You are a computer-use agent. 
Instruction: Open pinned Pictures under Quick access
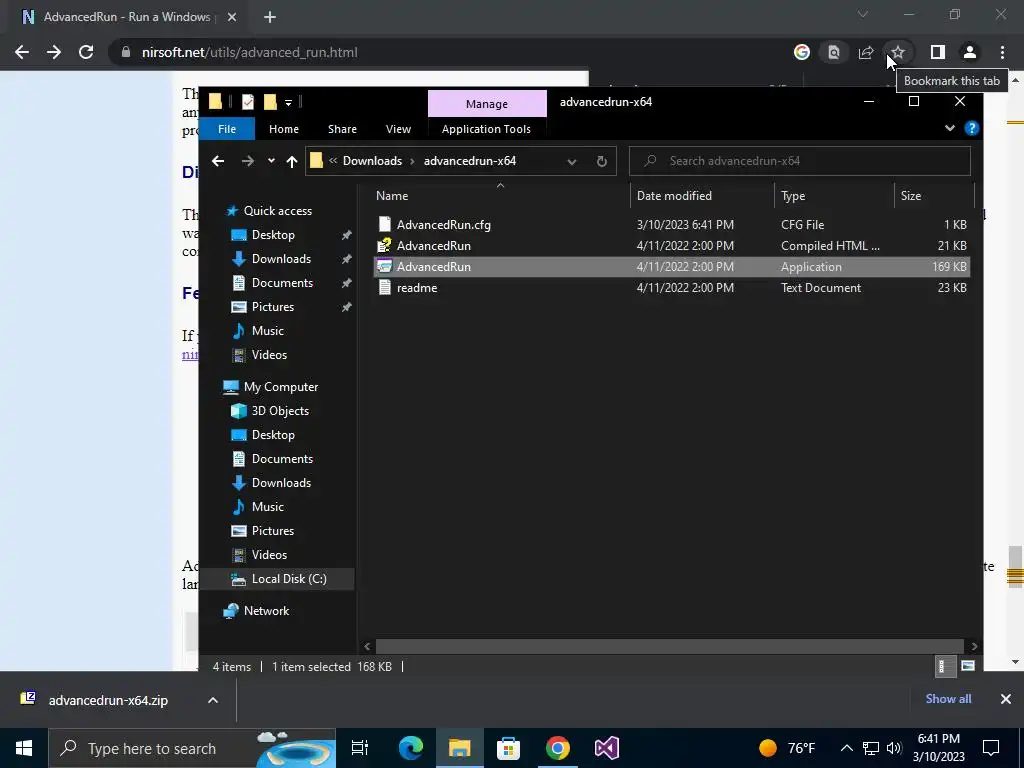[x=273, y=307]
